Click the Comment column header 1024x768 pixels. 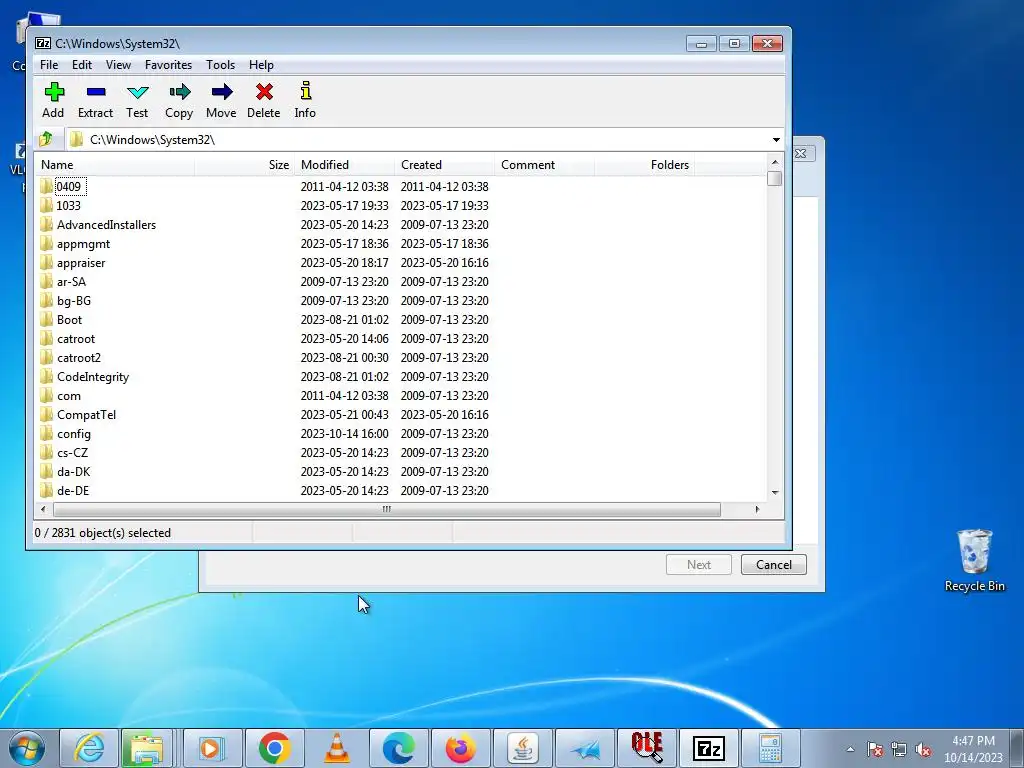coord(544,165)
